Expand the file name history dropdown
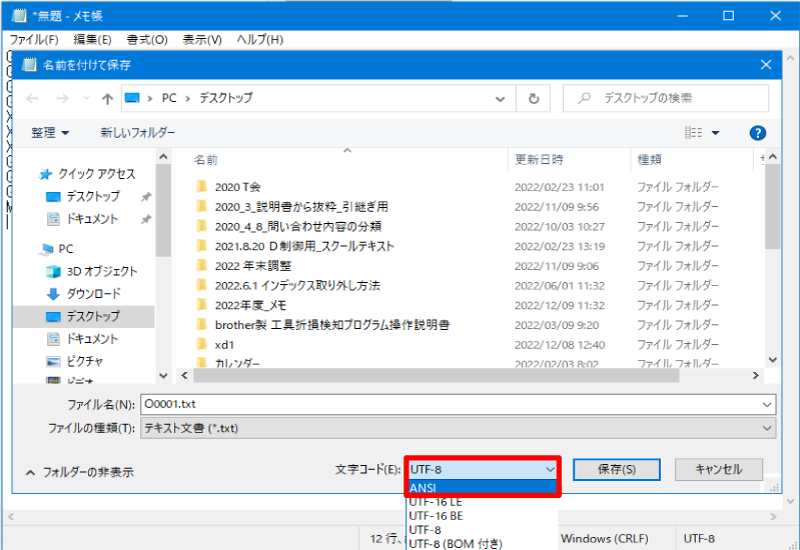Viewport: 800px width, 550px height. tap(767, 405)
